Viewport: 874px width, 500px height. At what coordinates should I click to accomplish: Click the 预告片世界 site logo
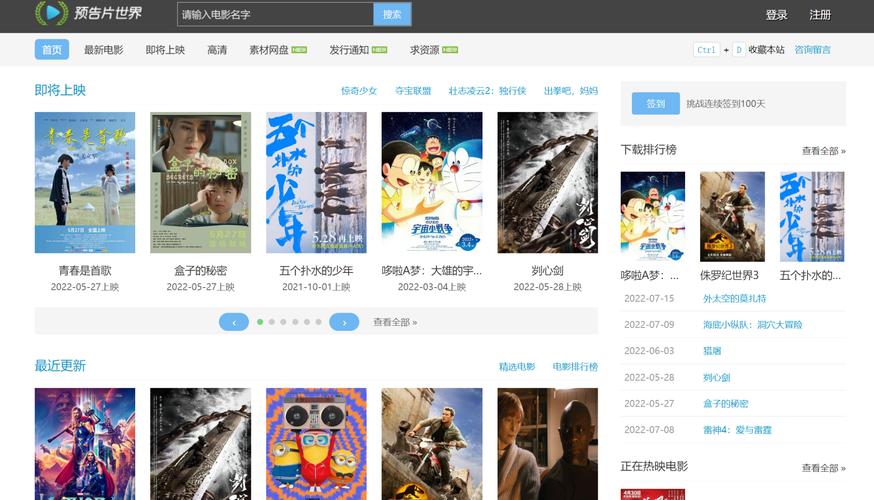[x=89, y=13]
